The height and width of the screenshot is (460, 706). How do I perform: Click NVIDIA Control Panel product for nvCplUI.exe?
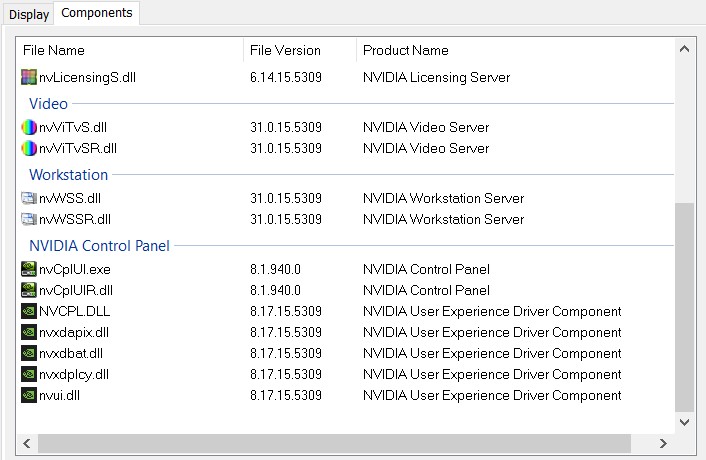click(426, 269)
